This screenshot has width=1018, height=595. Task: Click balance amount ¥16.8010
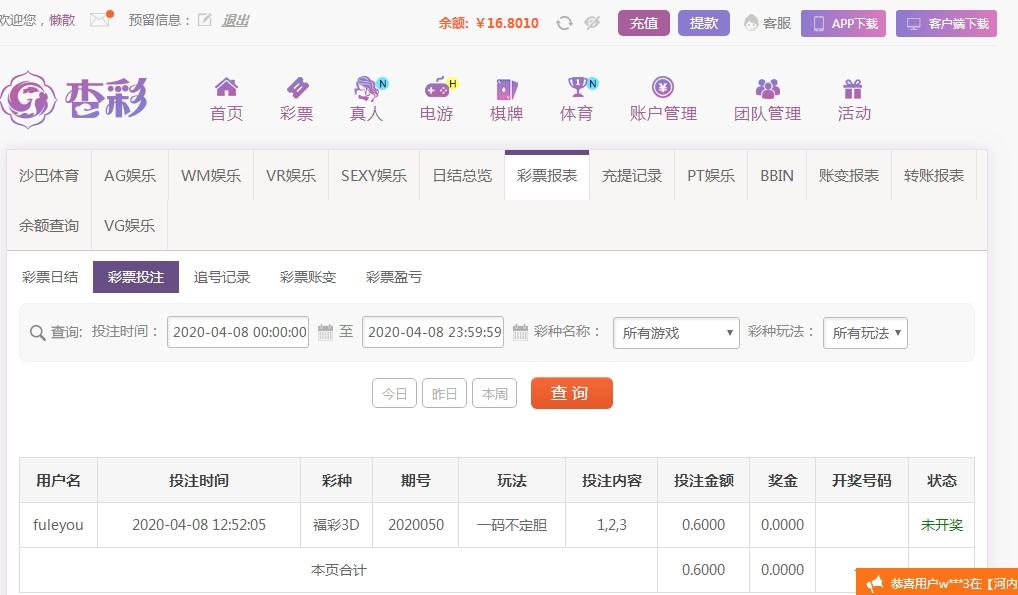507,23
